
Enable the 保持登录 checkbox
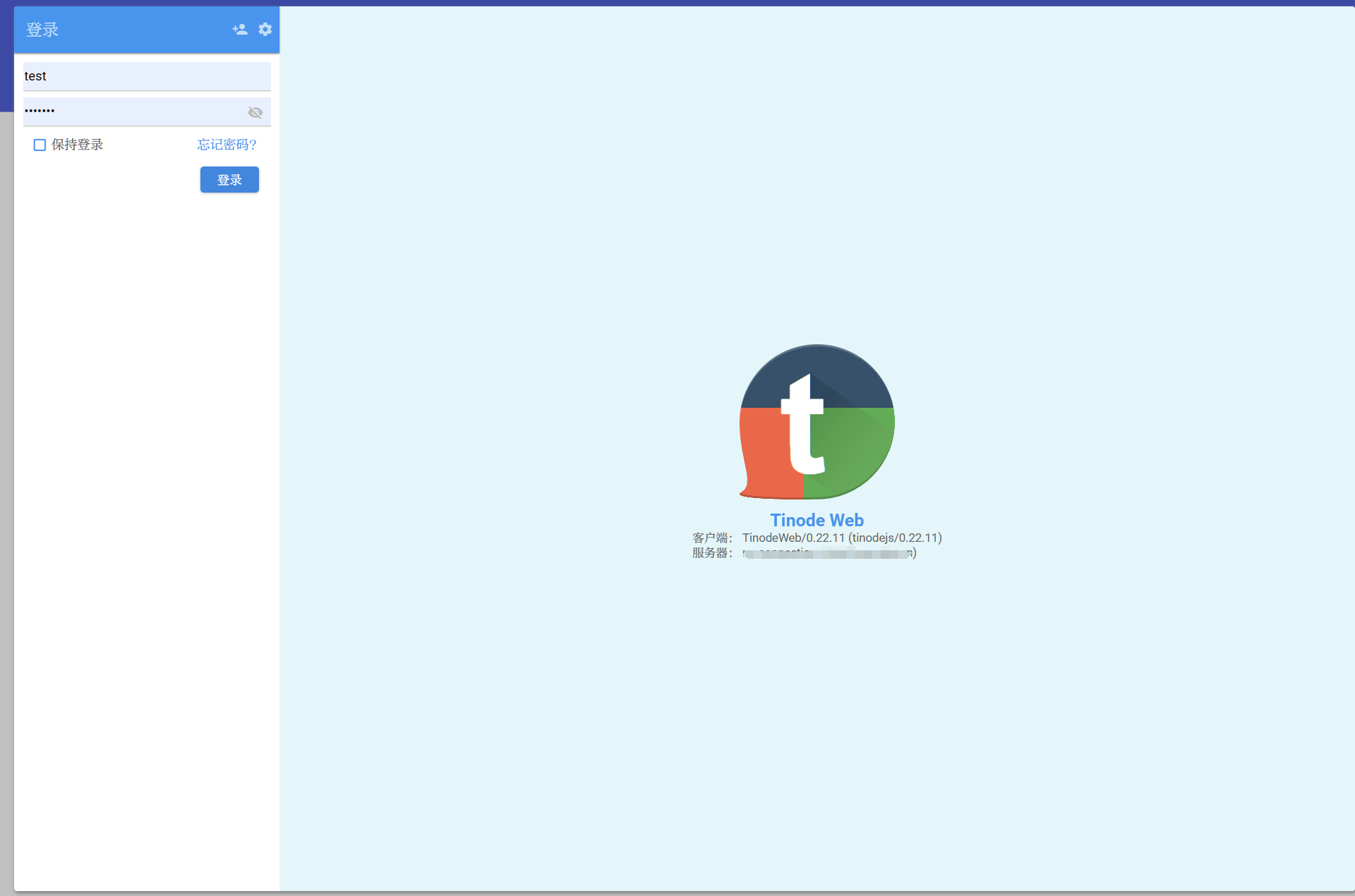click(x=40, y=145)
